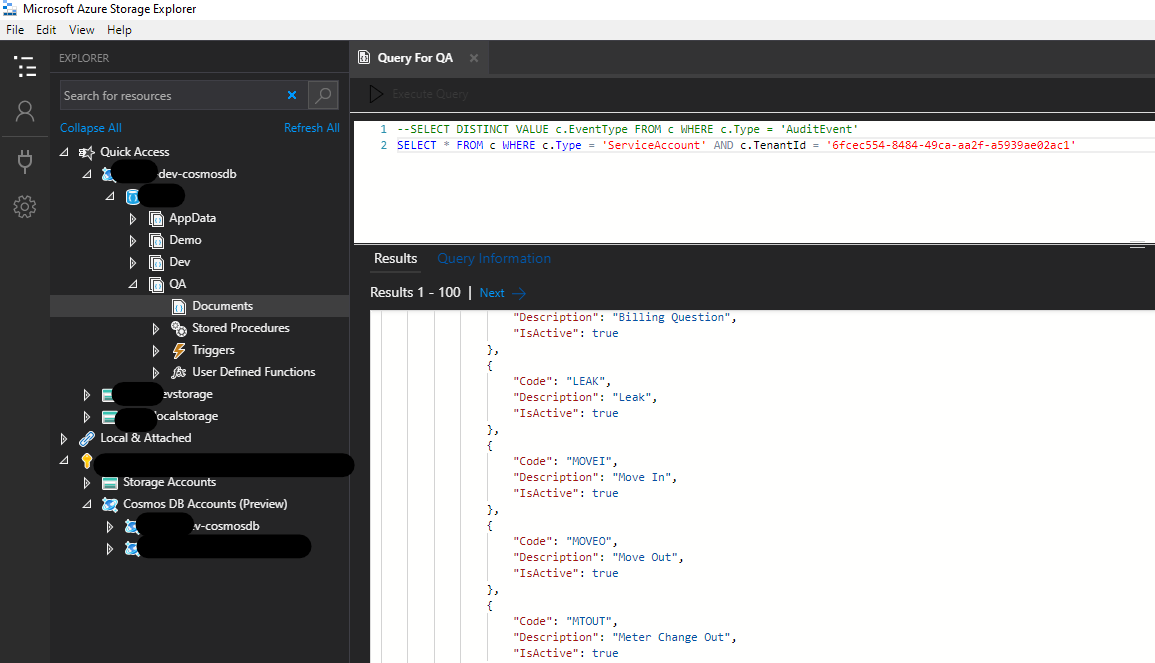Click the User Defined Functions icon
The width and height of the screenshot is (1155, 663).
click(179, 373)
